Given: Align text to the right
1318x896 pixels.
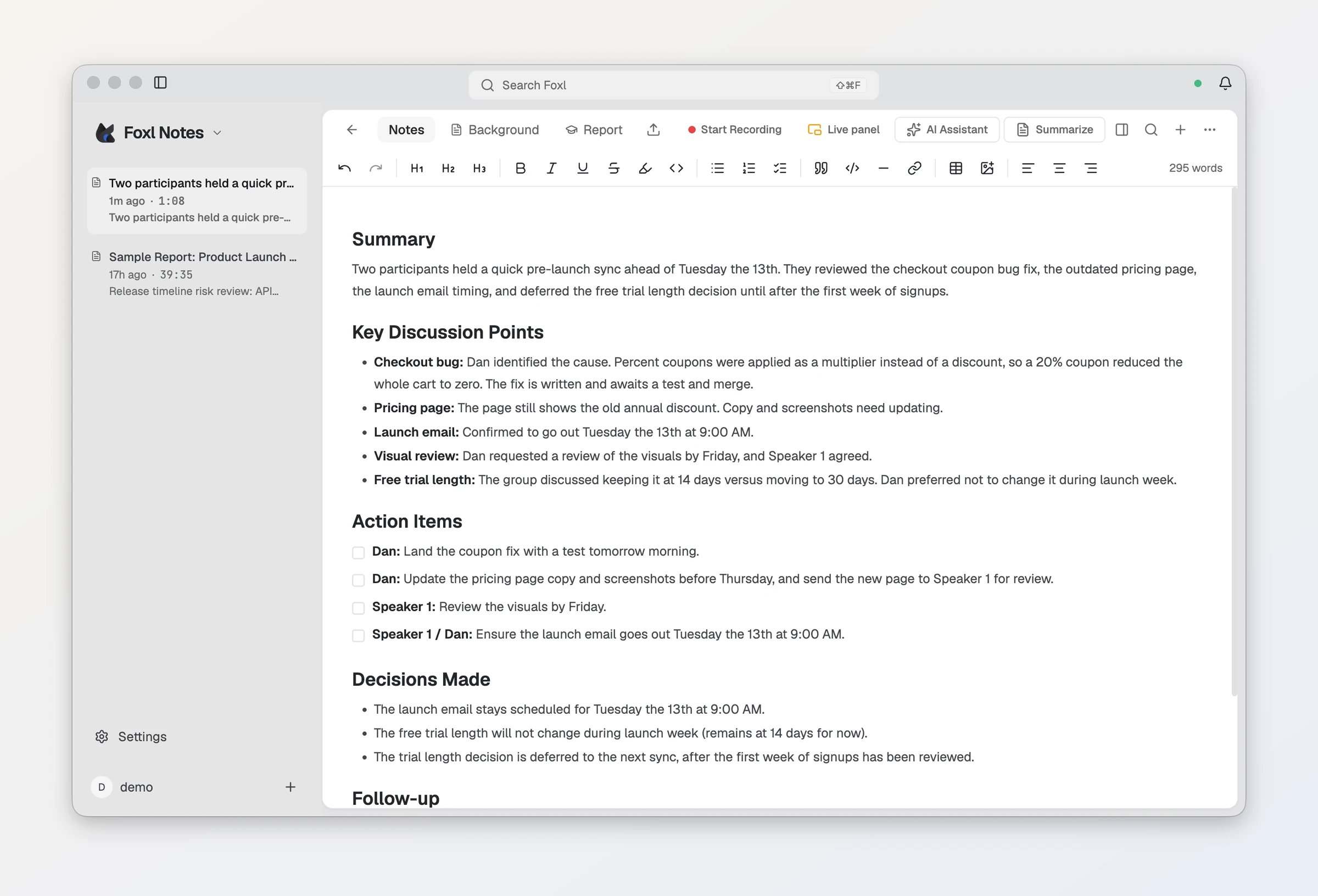Looking at the screenshot, I should 1091,169.
